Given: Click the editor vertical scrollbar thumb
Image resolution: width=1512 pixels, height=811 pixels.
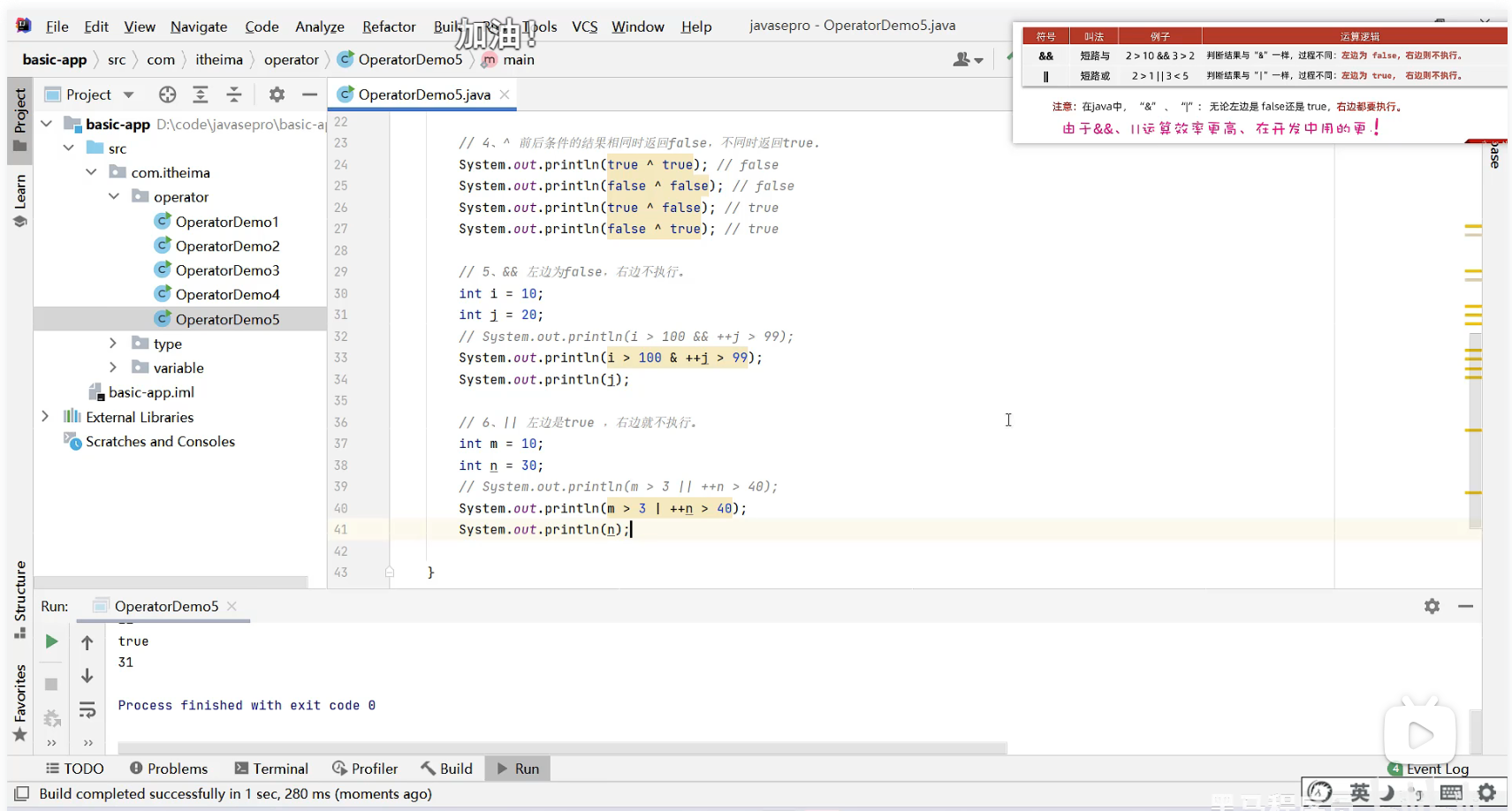Looking at the screenshot, I should click(1474, 430).
